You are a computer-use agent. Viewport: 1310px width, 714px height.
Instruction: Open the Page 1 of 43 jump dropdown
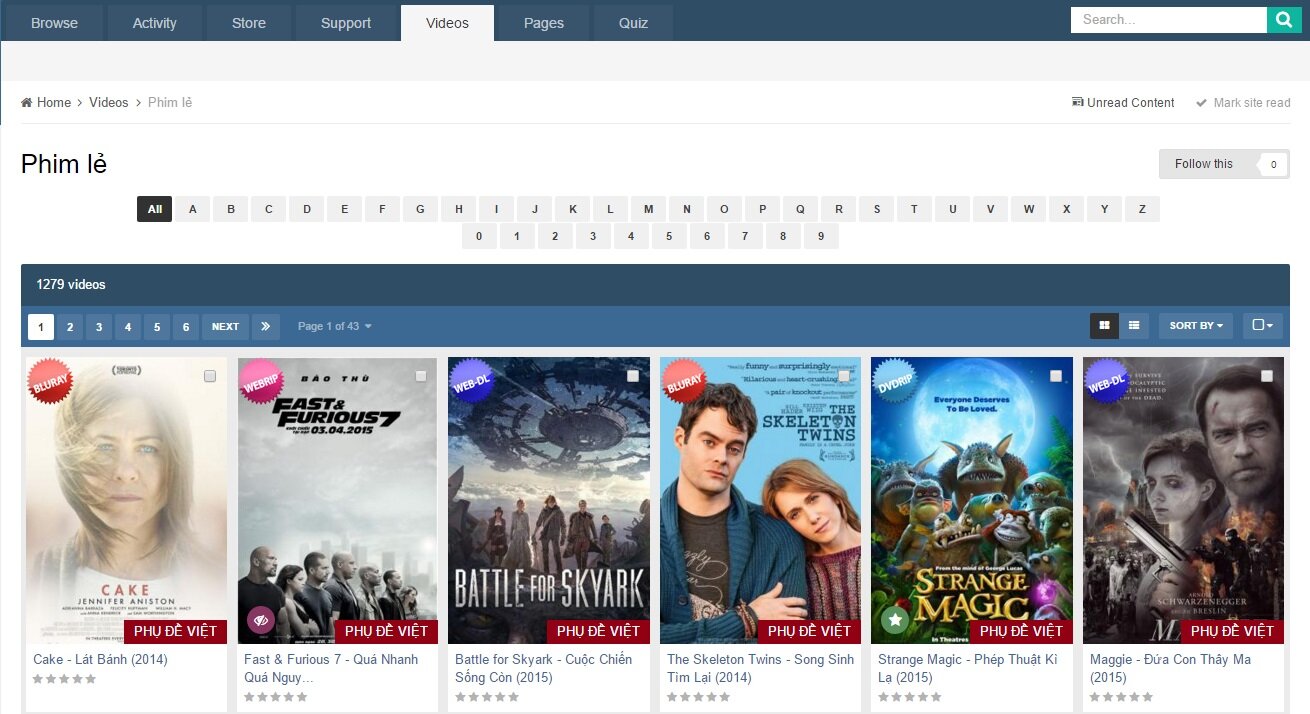[335, 326]
